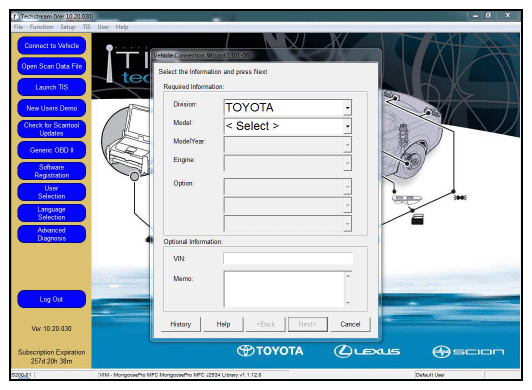Close the Techstream window
Viewport: 532px width, 390px height.
pyautogui.click(x=508, y=15)
